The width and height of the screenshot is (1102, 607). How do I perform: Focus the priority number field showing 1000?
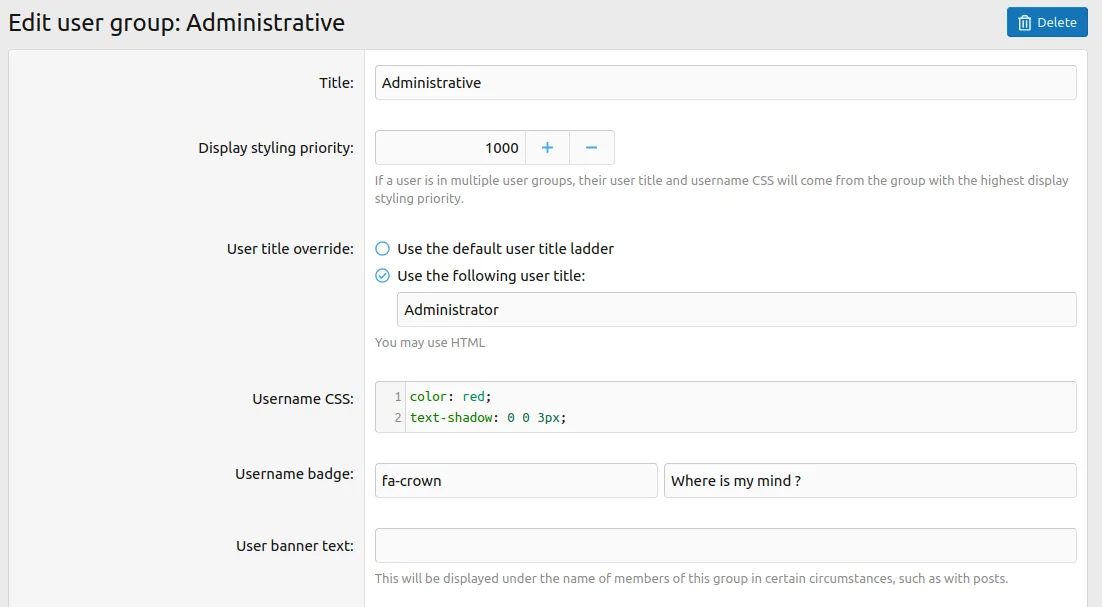450,148
